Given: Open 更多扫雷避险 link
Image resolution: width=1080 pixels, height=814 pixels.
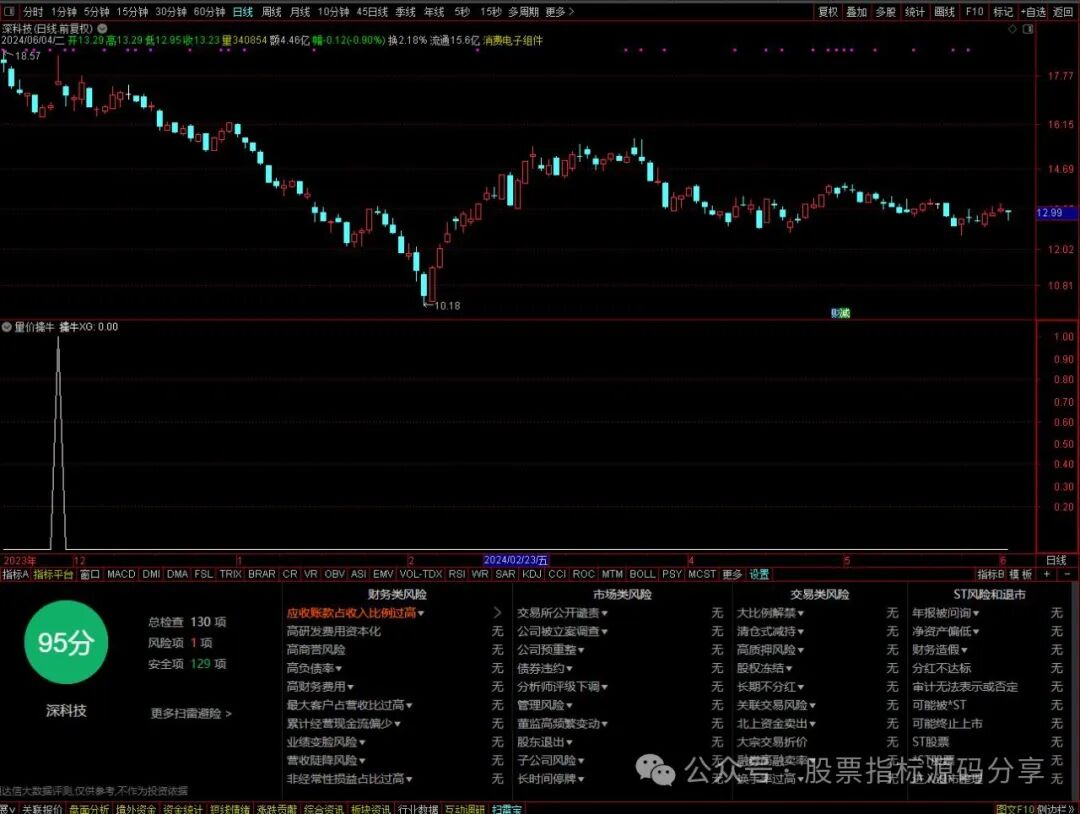Looking at the screenshot, I should click(x=191, y=713).
